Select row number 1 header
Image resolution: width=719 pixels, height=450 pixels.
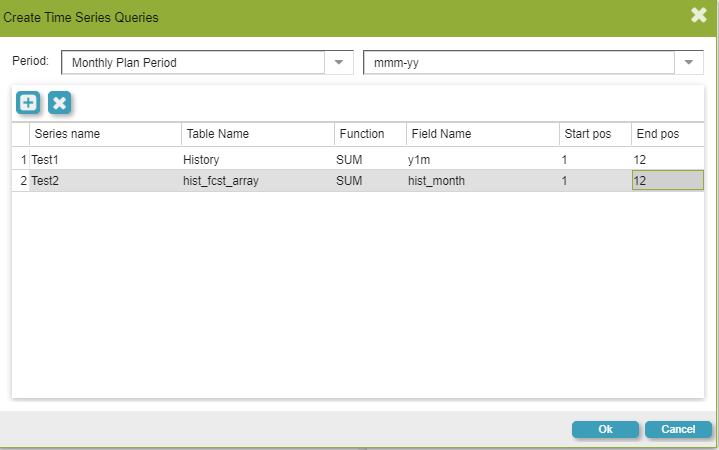tap(21, 158)
